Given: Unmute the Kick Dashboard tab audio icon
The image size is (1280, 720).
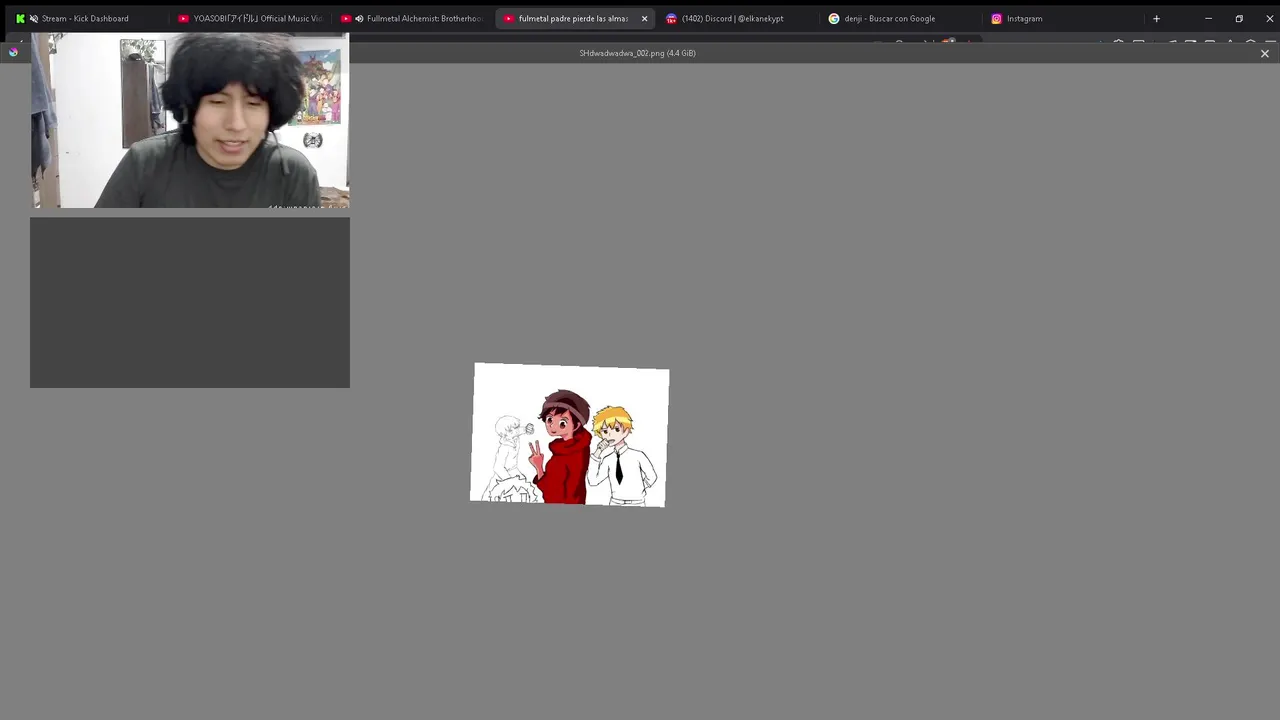Looking at the screenshot, I should (x=34, y=18).
